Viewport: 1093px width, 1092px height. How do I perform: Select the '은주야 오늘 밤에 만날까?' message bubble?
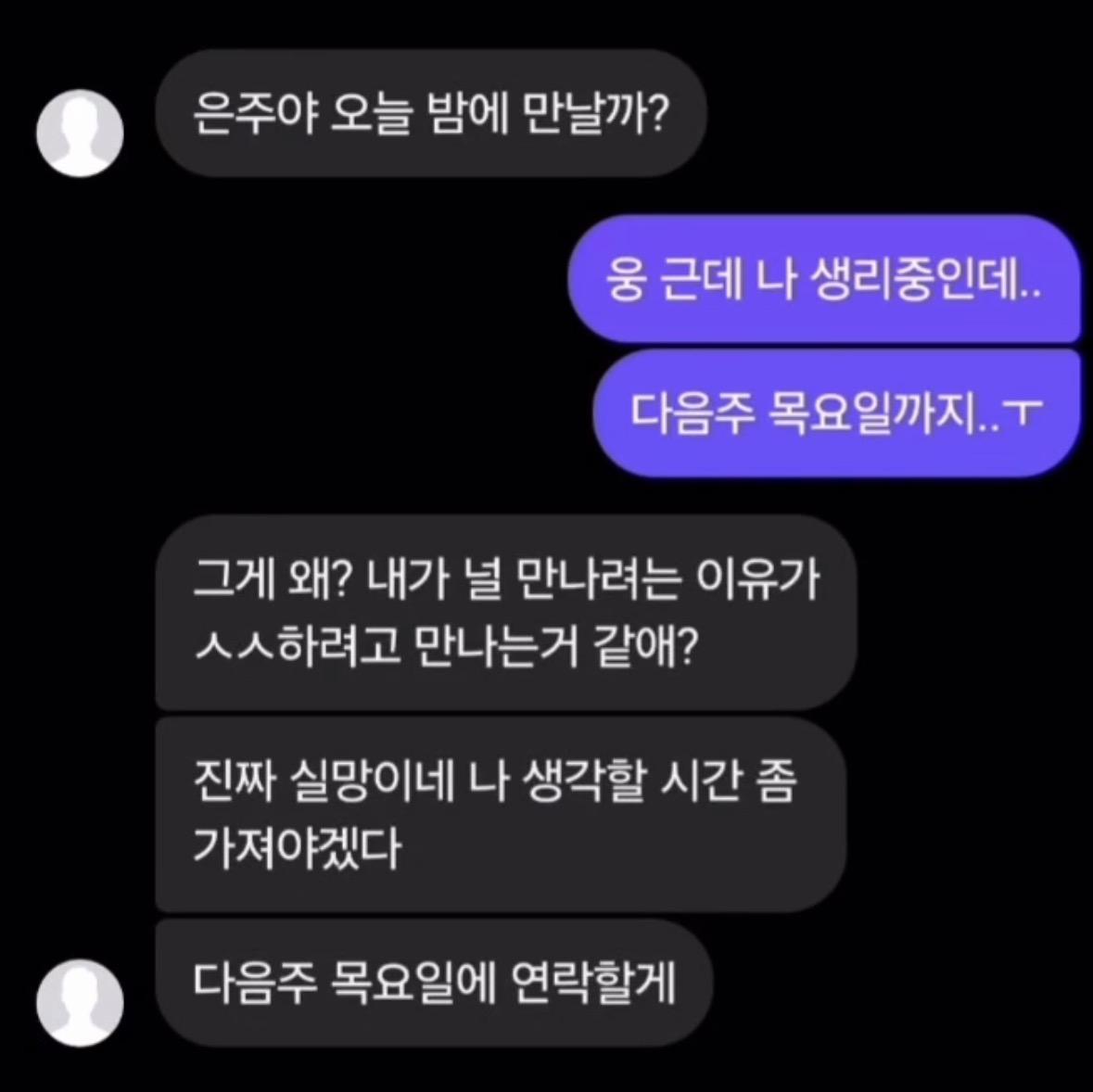431,114
